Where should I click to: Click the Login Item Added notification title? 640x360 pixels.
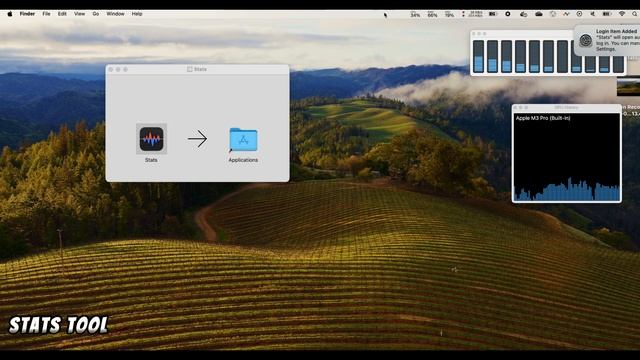coord(616,31)
